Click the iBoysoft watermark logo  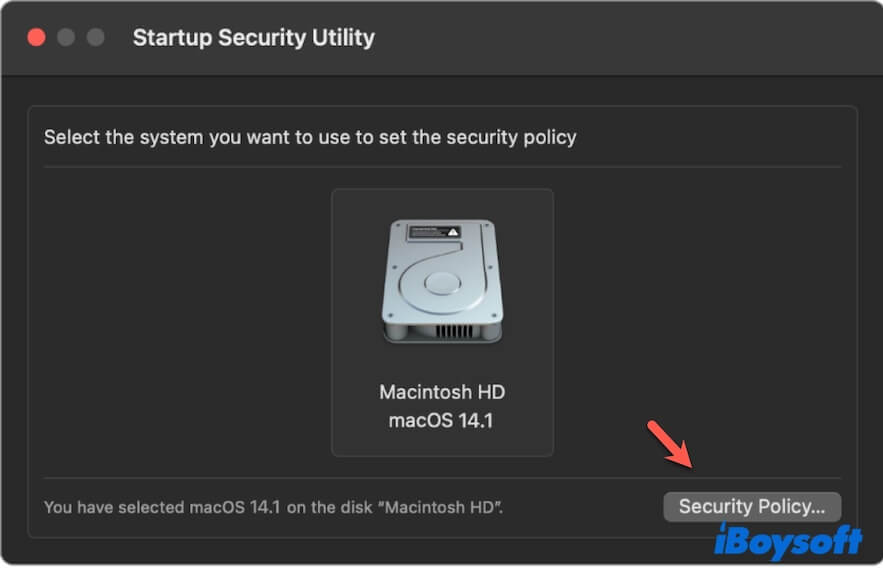[788, 541]
